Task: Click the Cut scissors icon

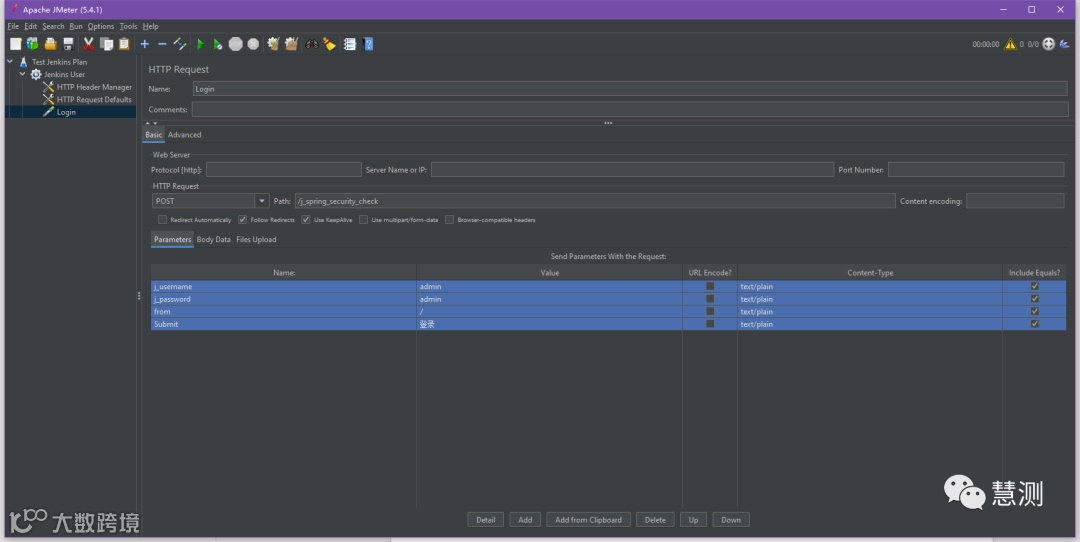Action: click(89, 44)
